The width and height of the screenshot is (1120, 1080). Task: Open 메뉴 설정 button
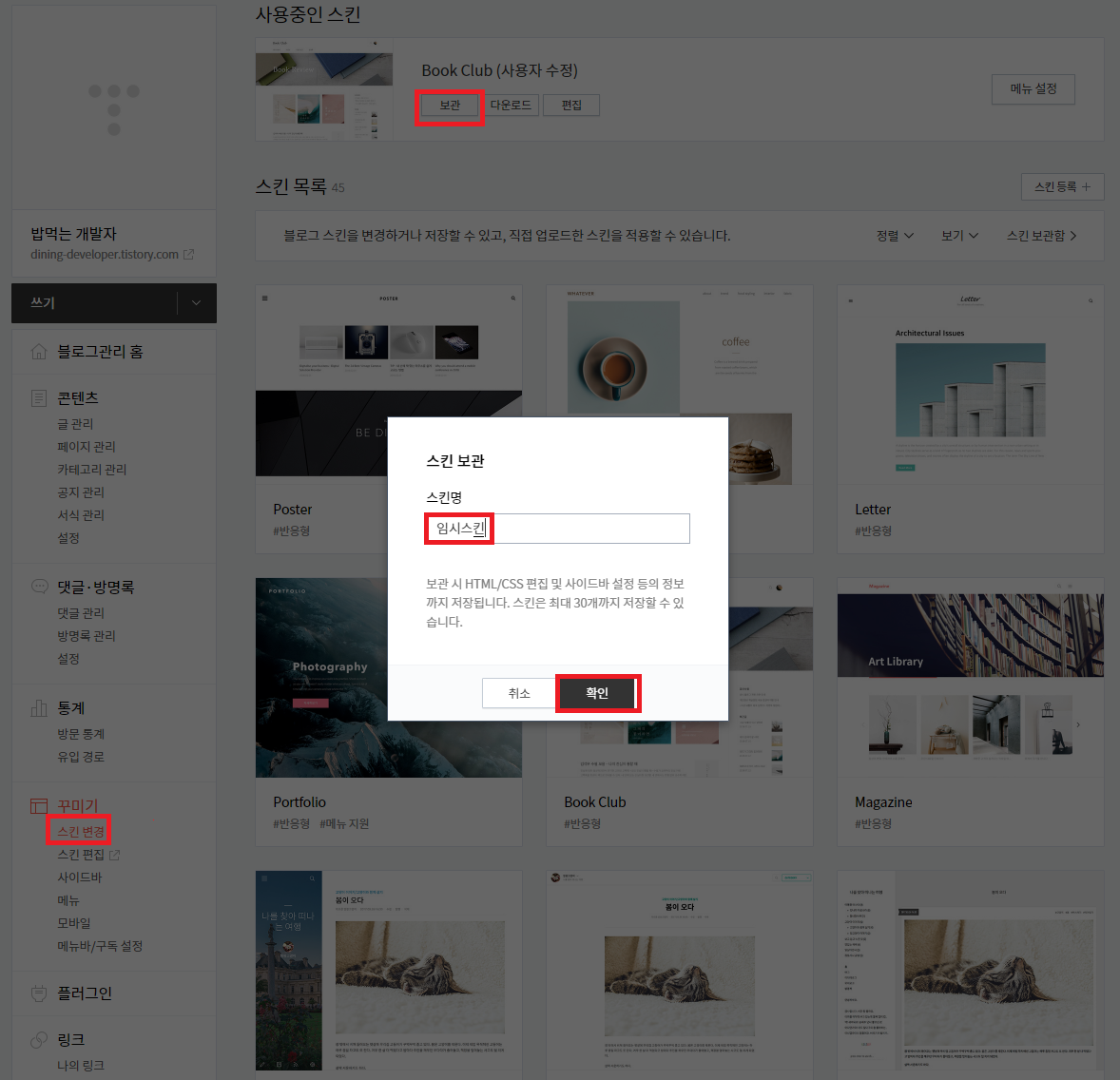1033,88
